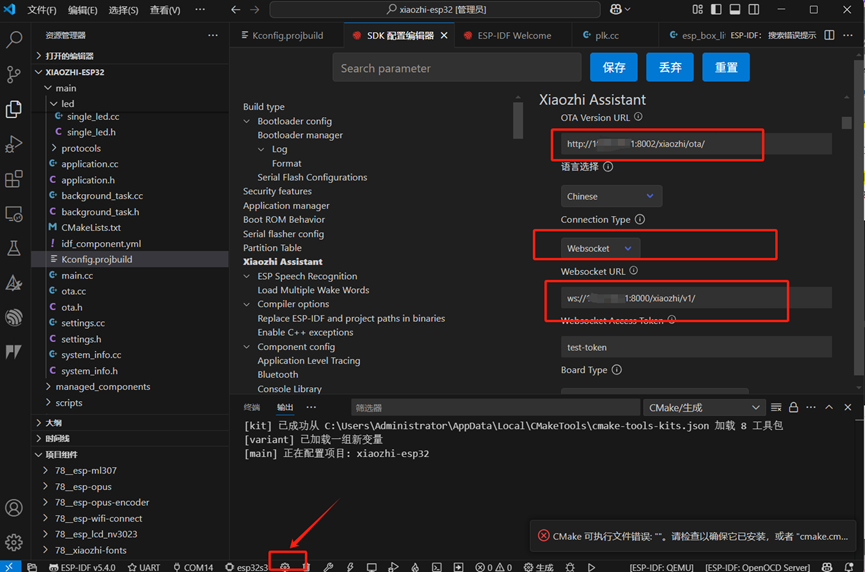Image resolution: width=865 pixels, height=572 pixels.
Task: Click the SDK configuration gear in status bar
Action: (285, 567)
